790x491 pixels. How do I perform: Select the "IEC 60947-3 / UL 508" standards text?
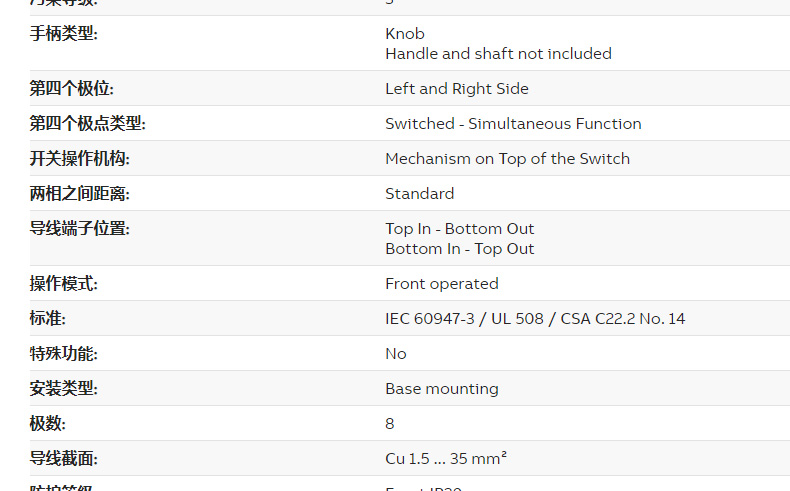coord(464,319)
